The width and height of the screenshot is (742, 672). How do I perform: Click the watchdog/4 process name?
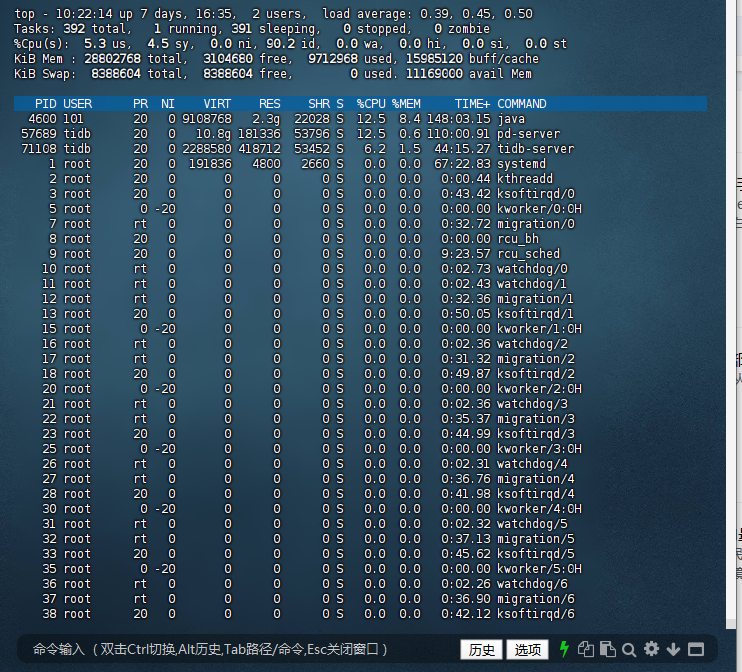pos(532,464)
